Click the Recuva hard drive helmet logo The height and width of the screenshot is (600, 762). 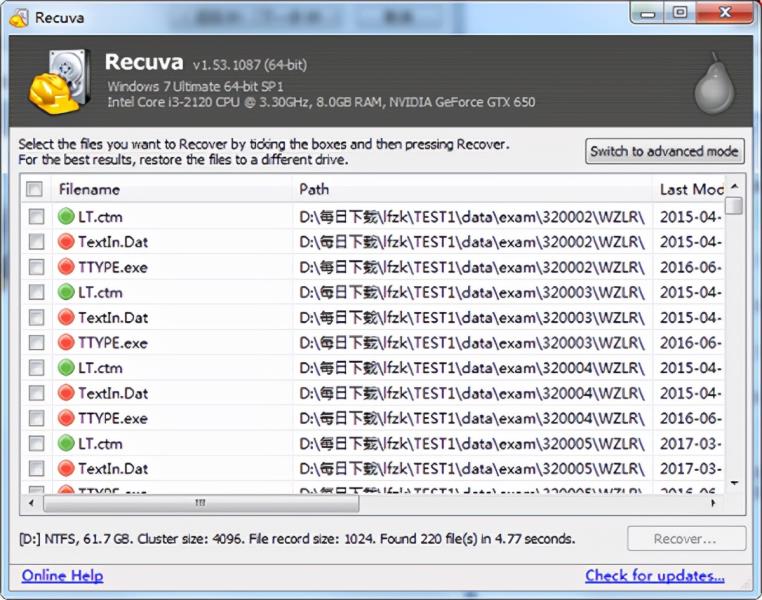[60, 81]
